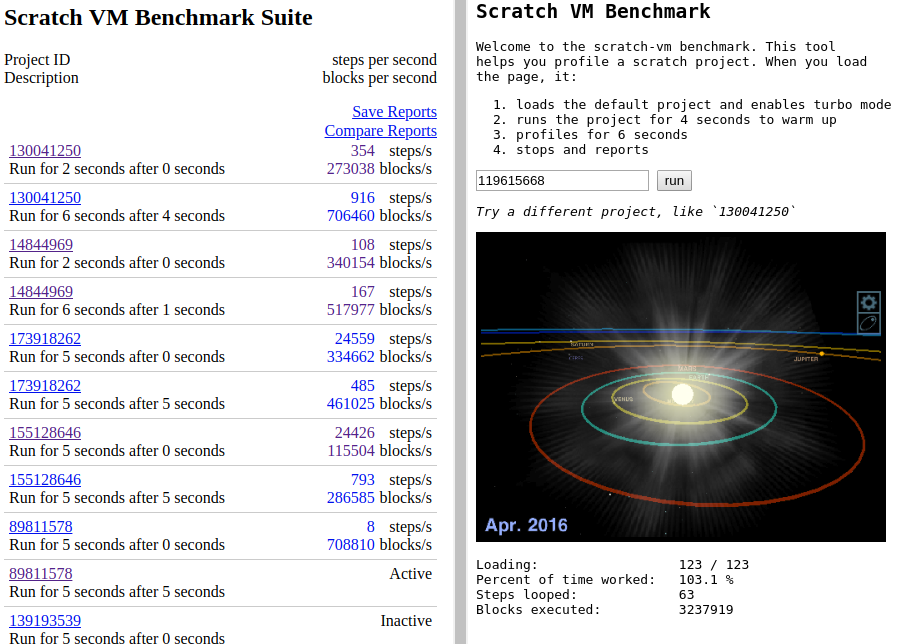Click the 115504 blocks/s value link
The height and width of the screenshot is (644, 902).
pyautogui.click(x=350, y=451)
